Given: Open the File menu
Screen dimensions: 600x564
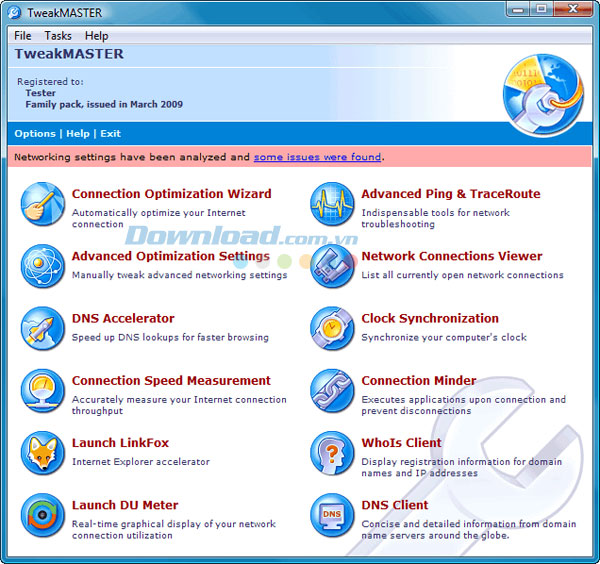Looking at the screenshot, I should pos(23,36).
